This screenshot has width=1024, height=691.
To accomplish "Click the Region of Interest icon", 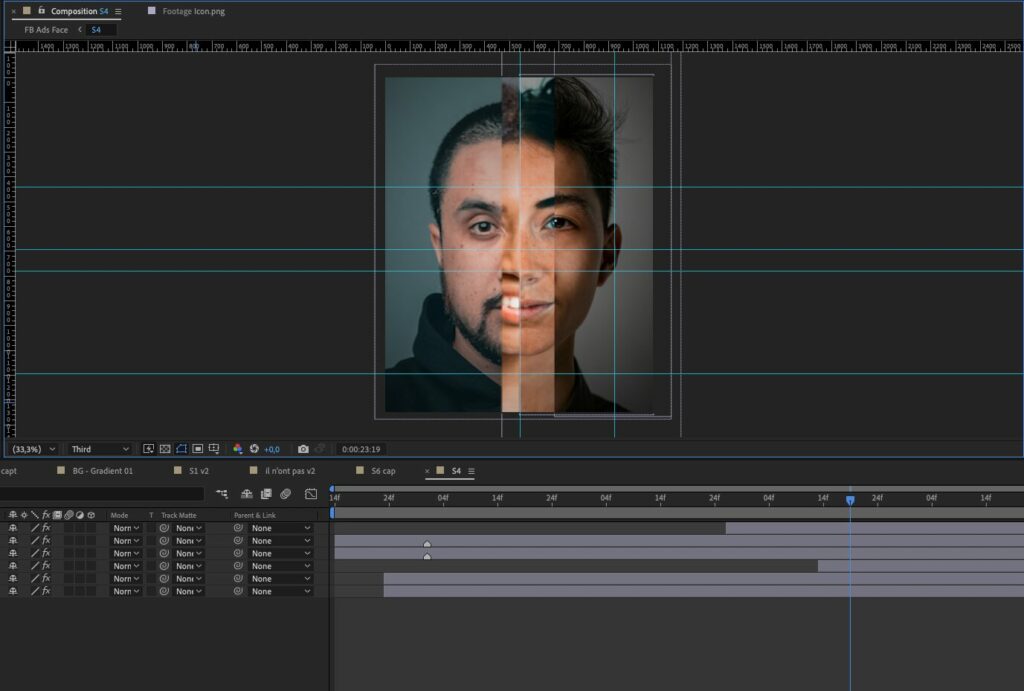I will [198, 450].
